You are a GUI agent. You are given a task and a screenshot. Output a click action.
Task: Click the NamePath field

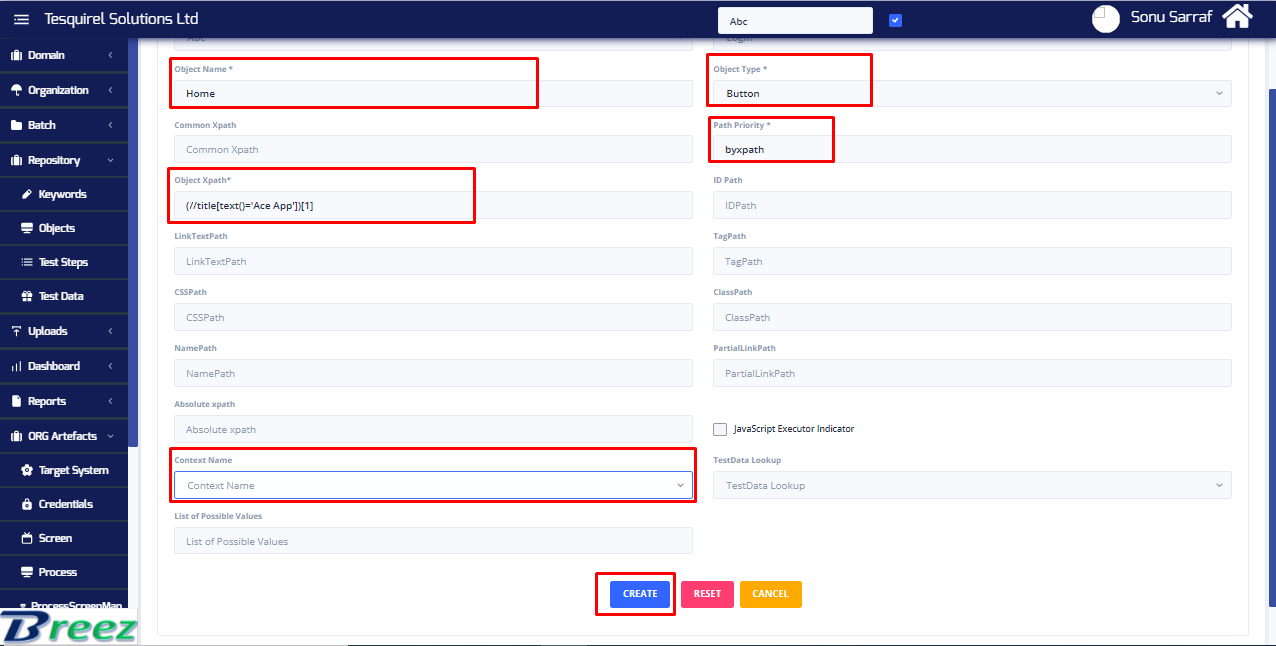coord(433,373)
